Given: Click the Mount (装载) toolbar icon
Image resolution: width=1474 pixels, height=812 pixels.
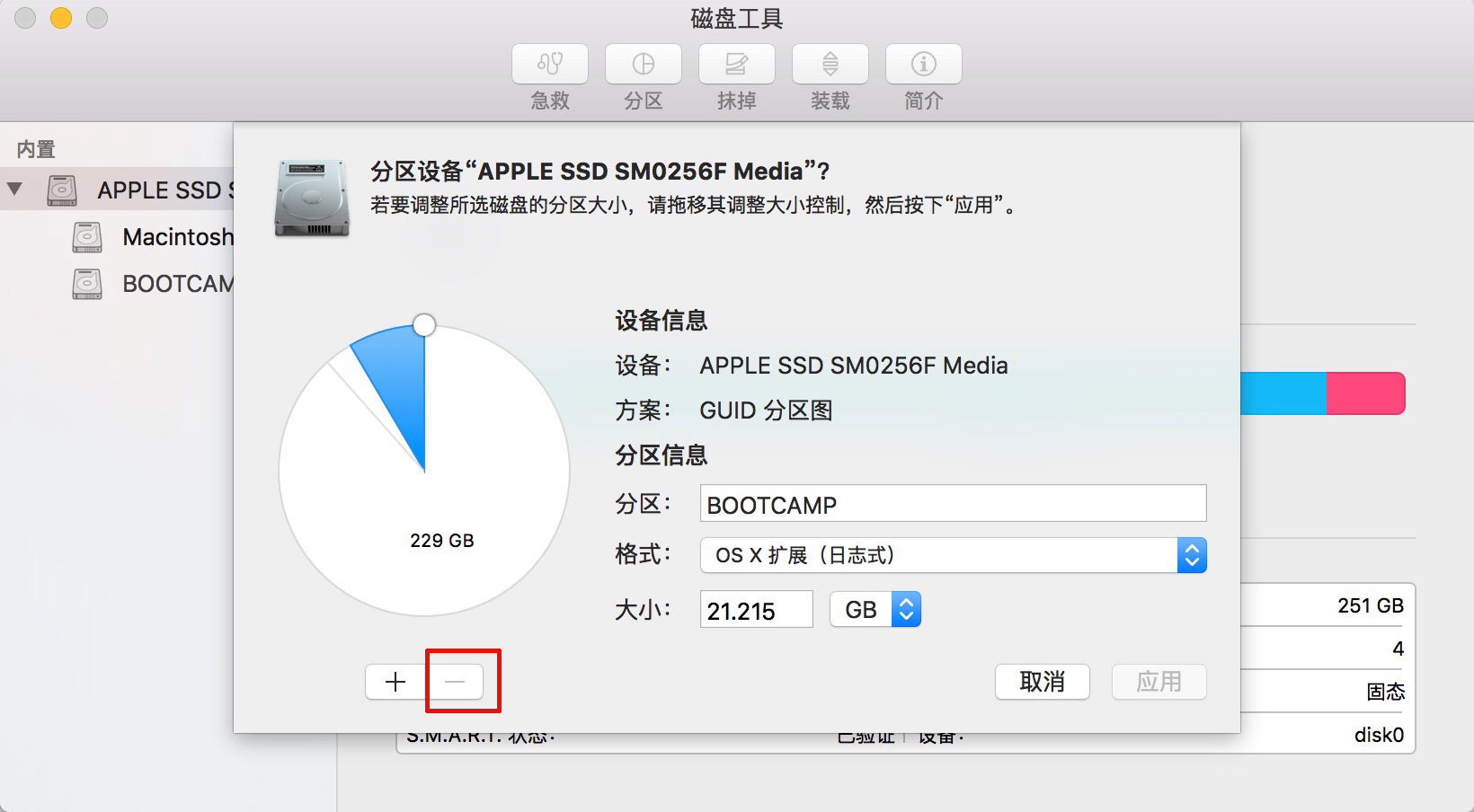Looking at the screenshot, I should point(830,65).
